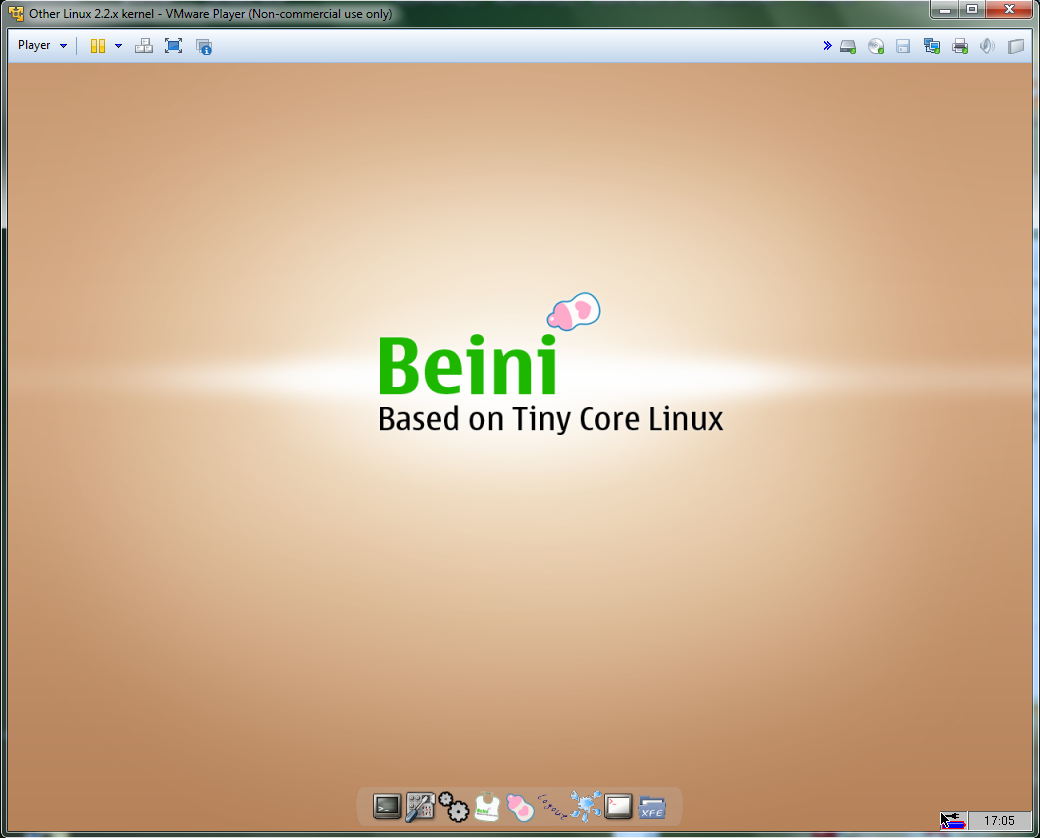Open the gears settings icon in dock
The width and height of the screenshot is (1040, 838).
[x=453, y=806]
